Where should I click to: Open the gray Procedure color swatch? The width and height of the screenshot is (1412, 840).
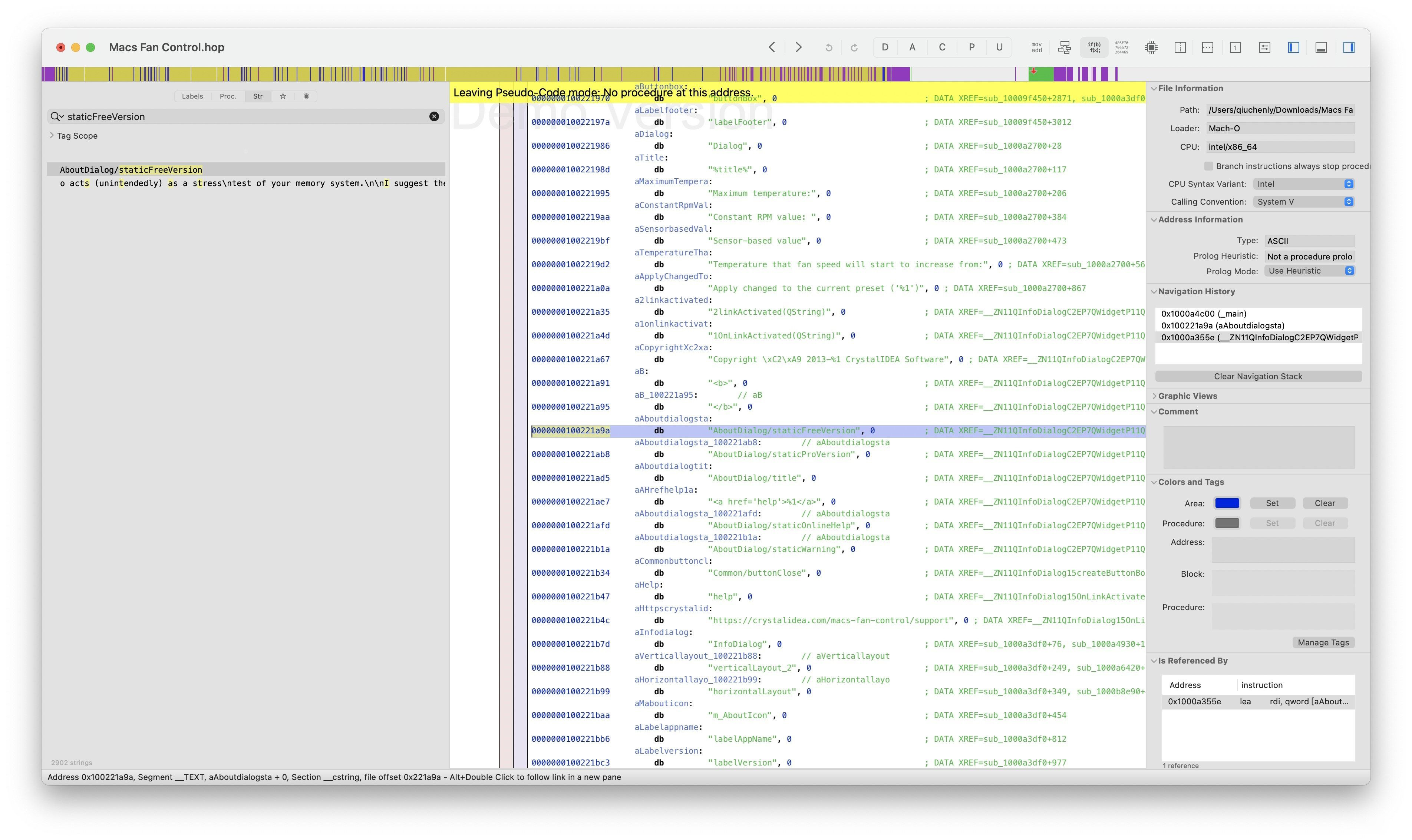tap(1227, 523)
